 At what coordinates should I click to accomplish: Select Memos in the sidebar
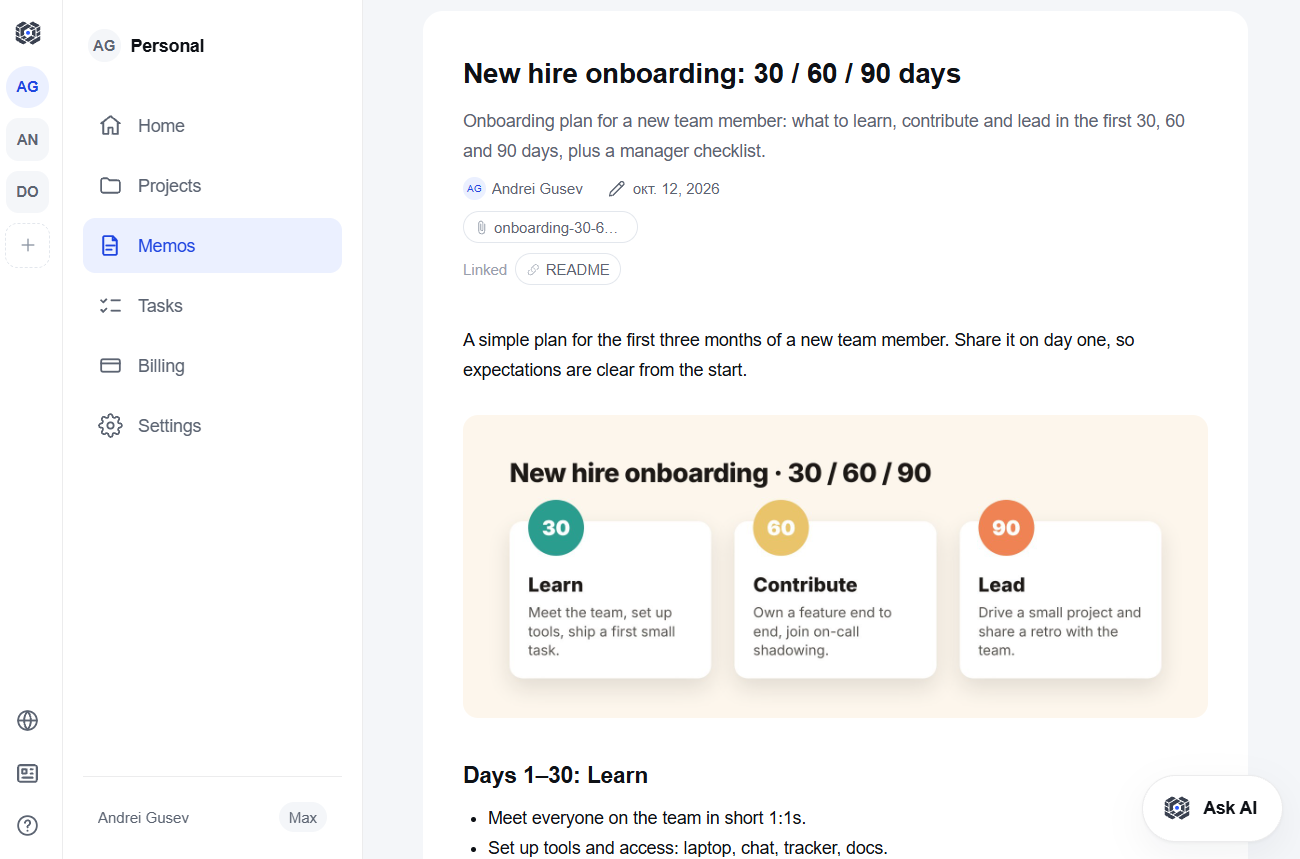(212, 246)
